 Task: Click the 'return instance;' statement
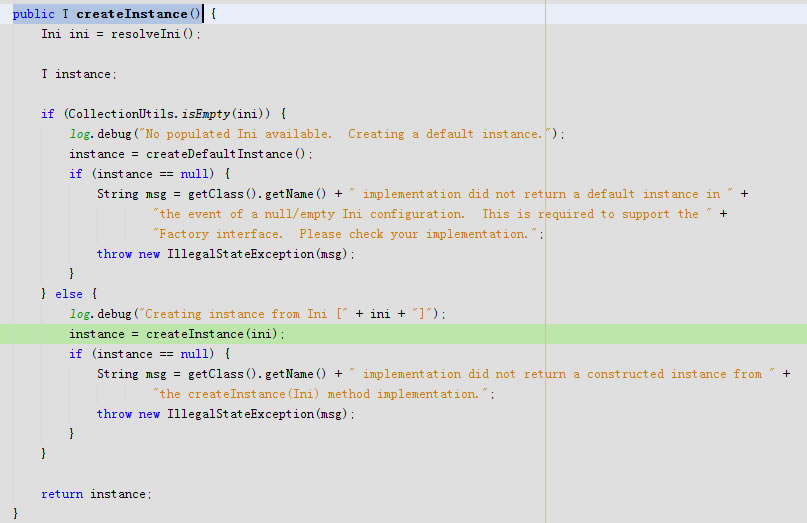(x=96, y=494)
